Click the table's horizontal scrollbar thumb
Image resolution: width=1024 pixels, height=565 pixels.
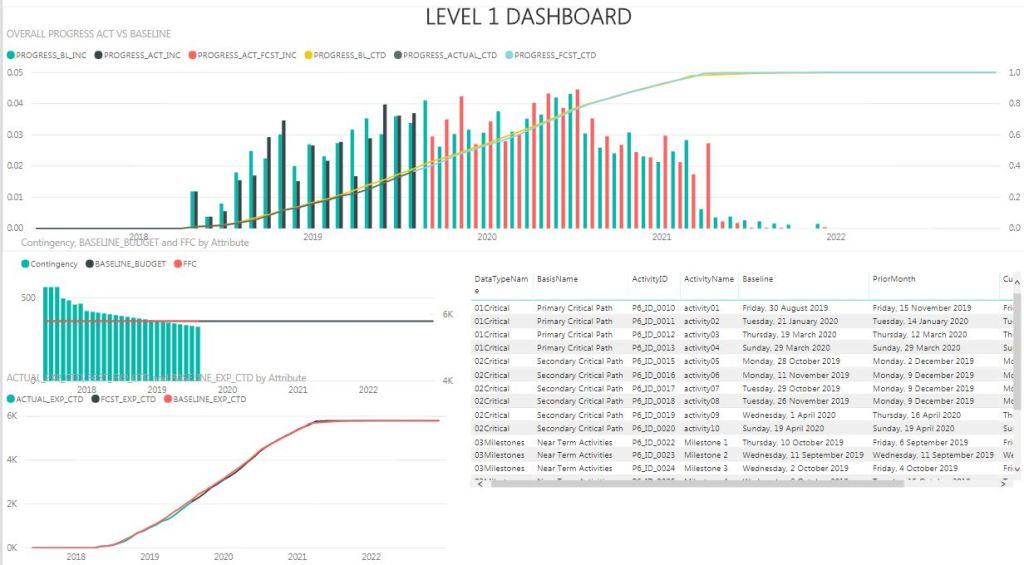tap(697, 483)
